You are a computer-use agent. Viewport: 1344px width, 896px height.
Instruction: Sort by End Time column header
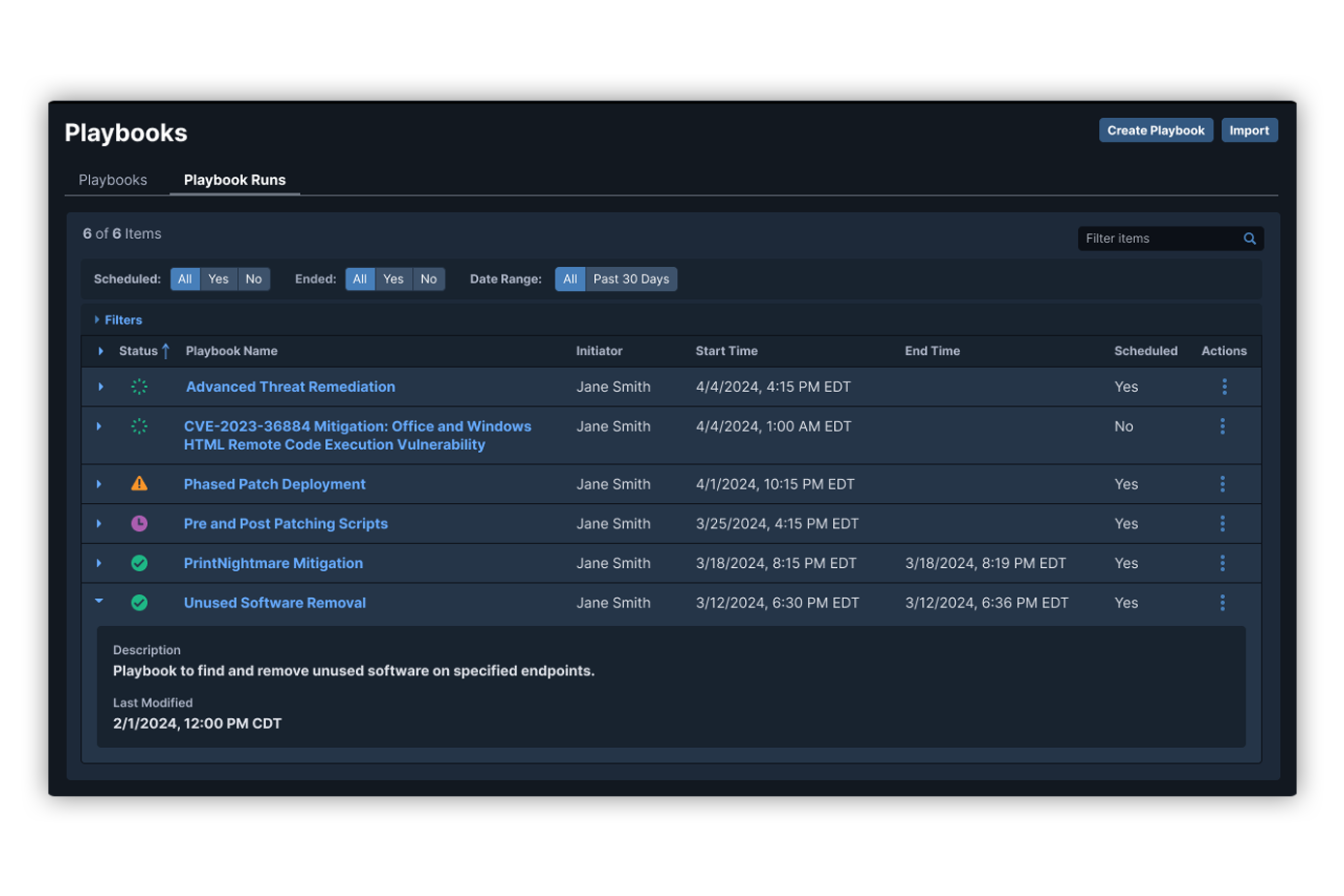[x=933, y=351]
